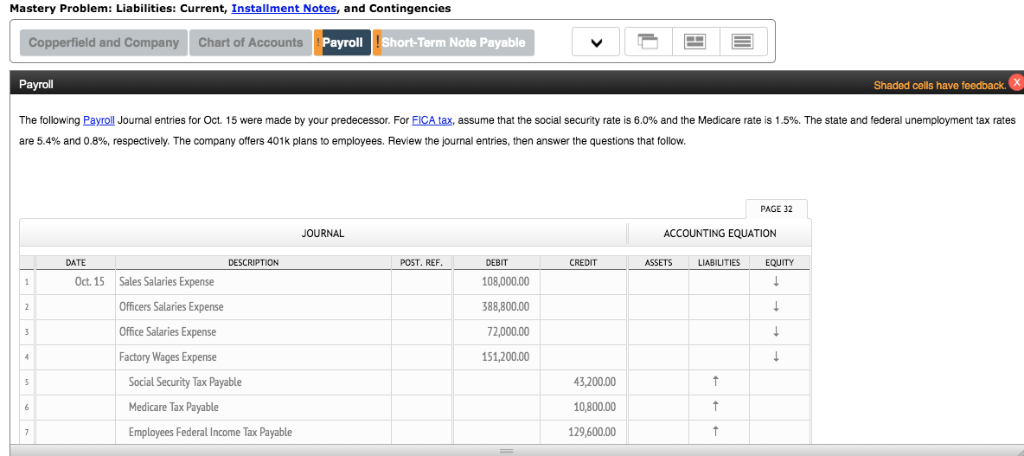Select the Payroll tab
Screen dimensions: 1024x456
342,43
